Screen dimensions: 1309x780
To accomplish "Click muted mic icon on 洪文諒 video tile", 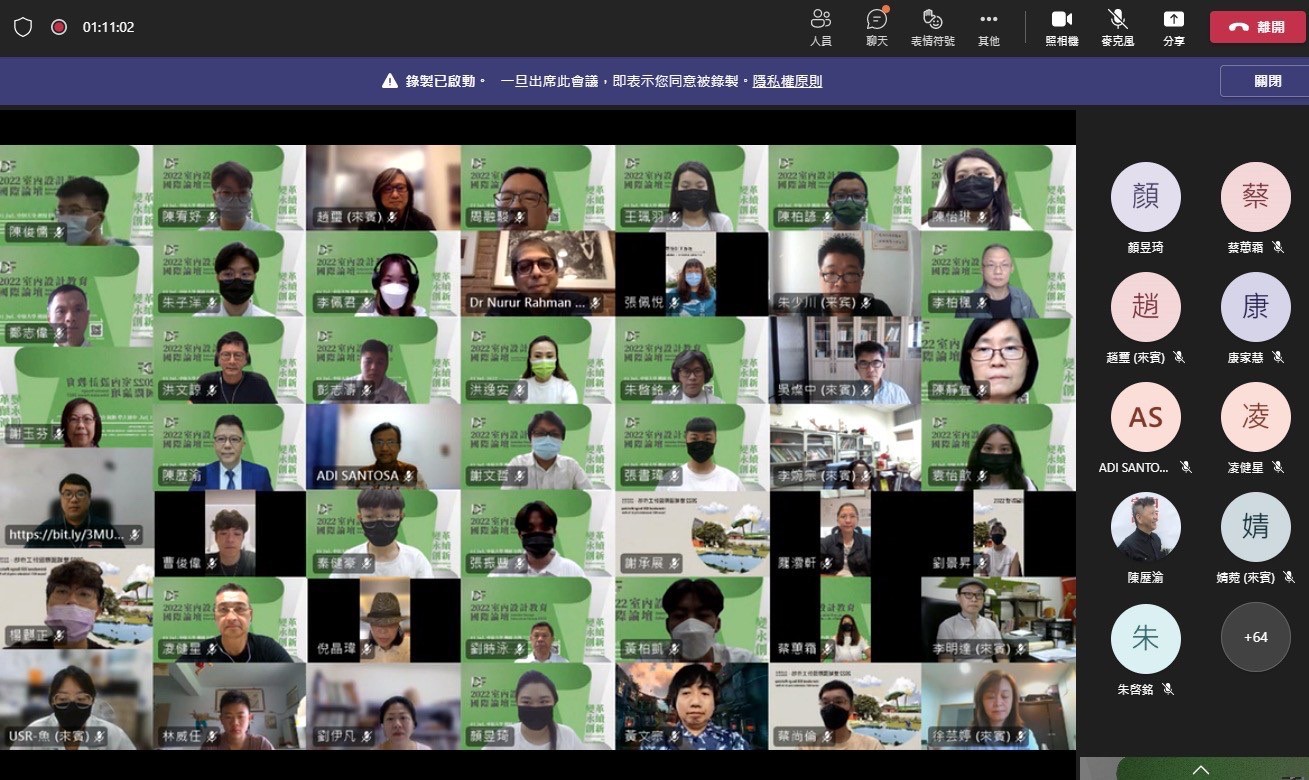I will pos(211,390).
